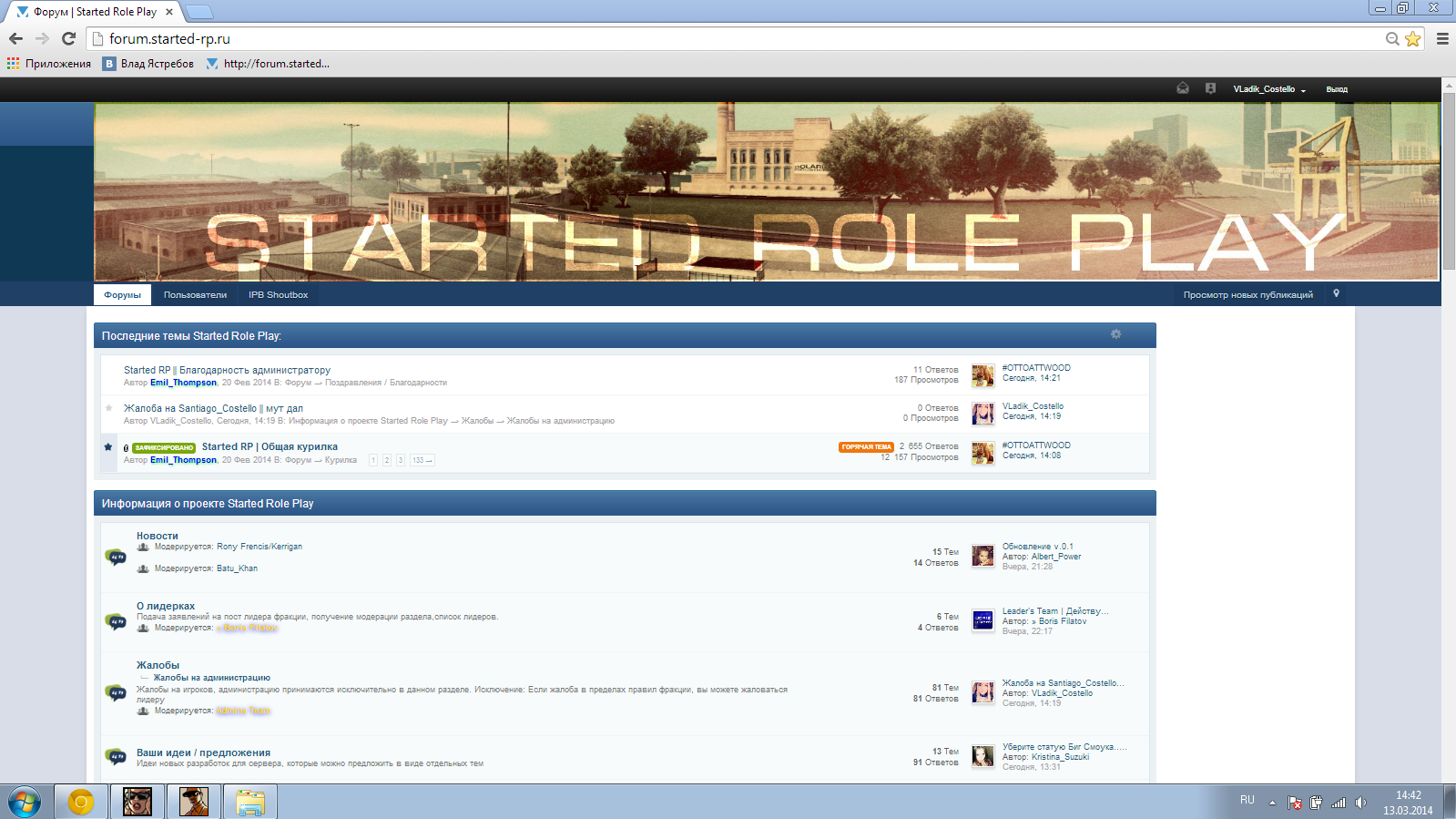Click the taskbar icon of man in sunglasses

tap(137, 803)
